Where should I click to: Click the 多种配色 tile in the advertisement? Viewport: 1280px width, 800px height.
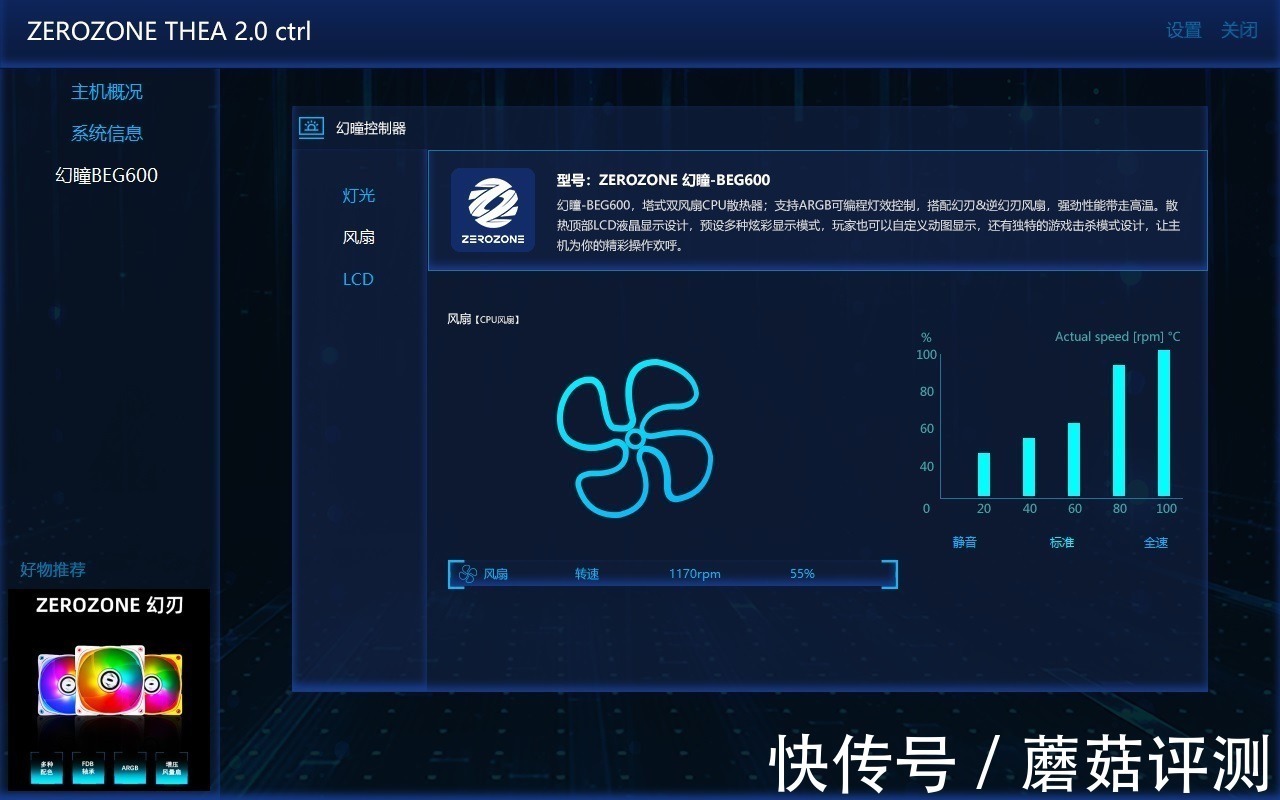point(46,768)
